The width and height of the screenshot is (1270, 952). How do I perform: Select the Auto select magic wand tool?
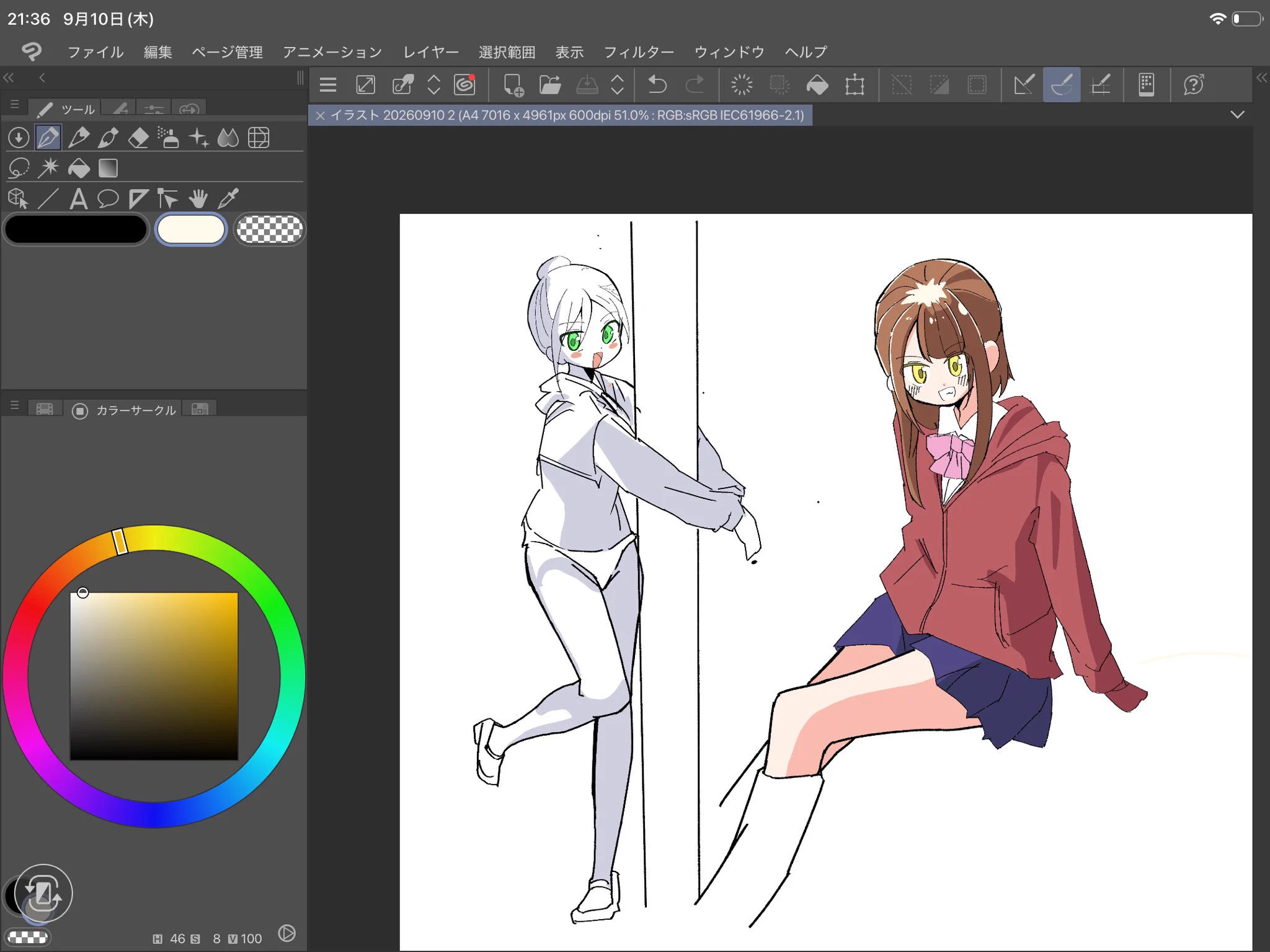click(x=48, y=168)
